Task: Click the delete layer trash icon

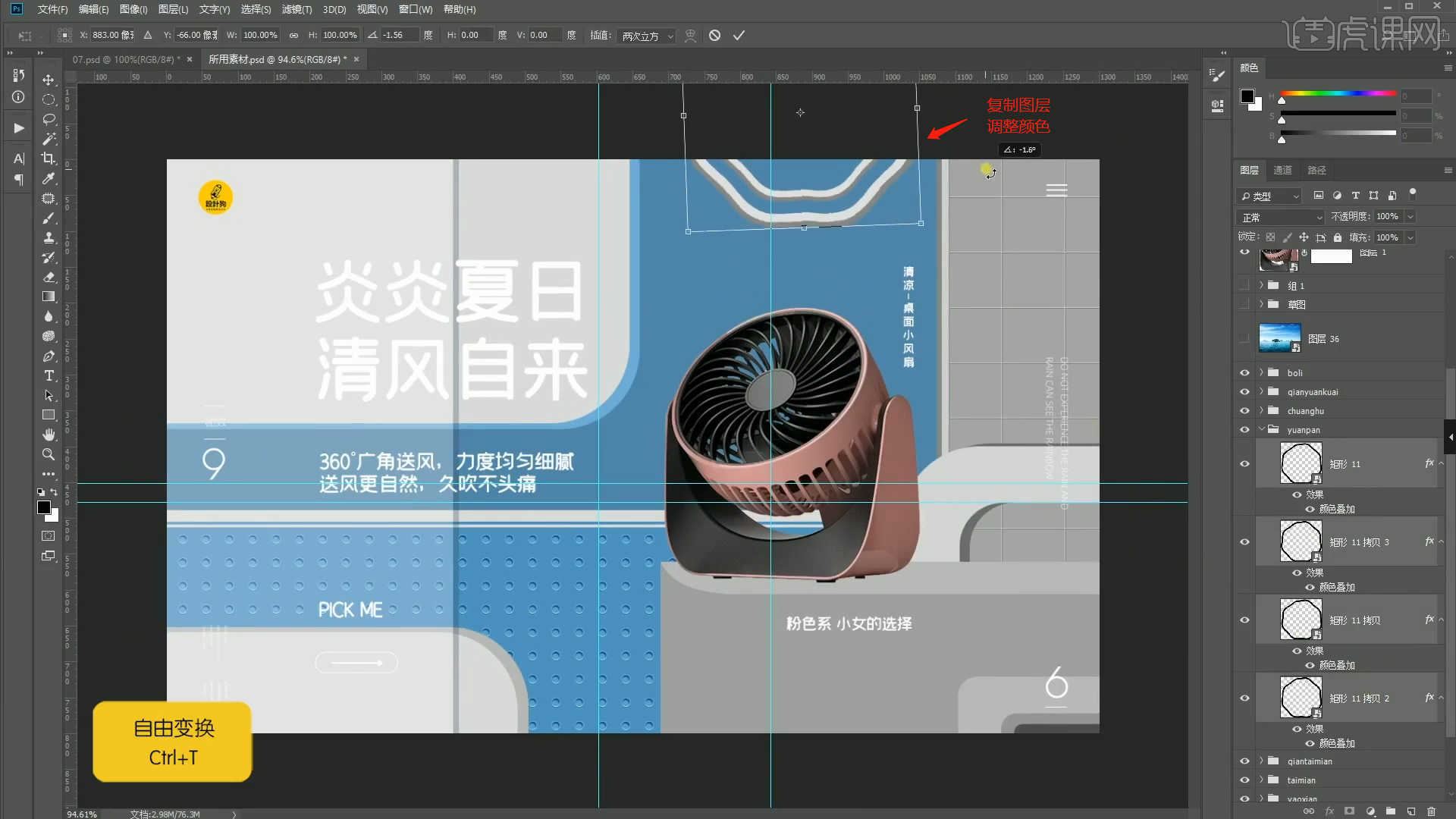Action: click(1431, 811)
